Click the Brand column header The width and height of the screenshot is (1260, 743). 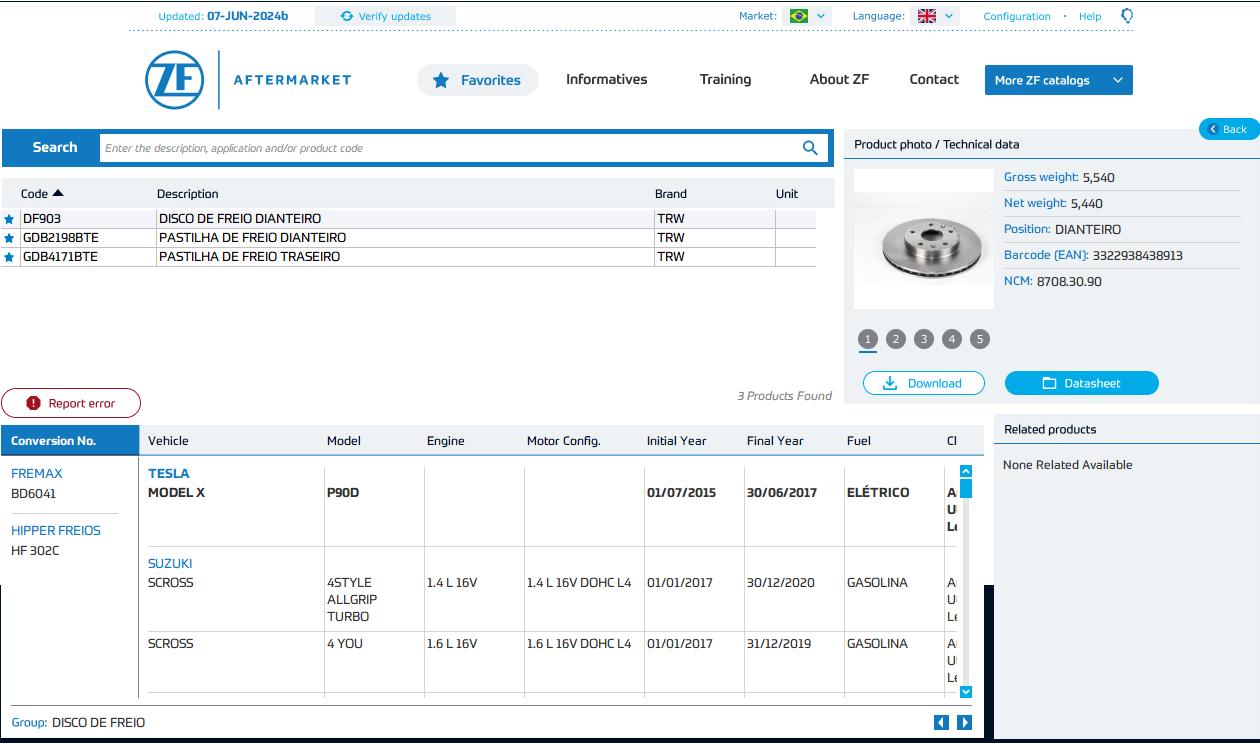(x=671, y=194)
